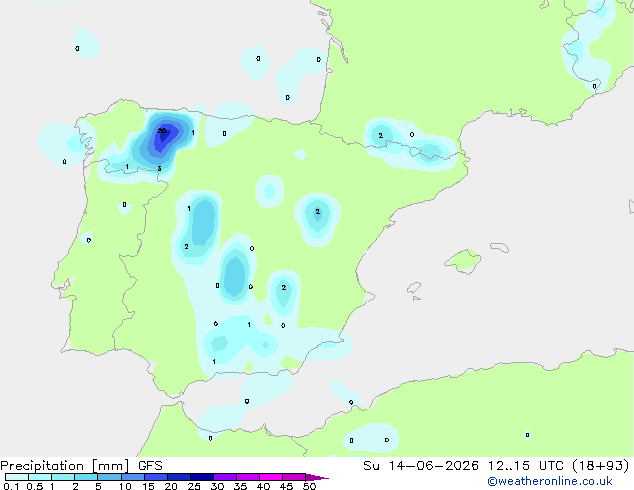Screen dimensions: 634x490
Task: Click the 45 legend tick label
Action: (286, 486)
